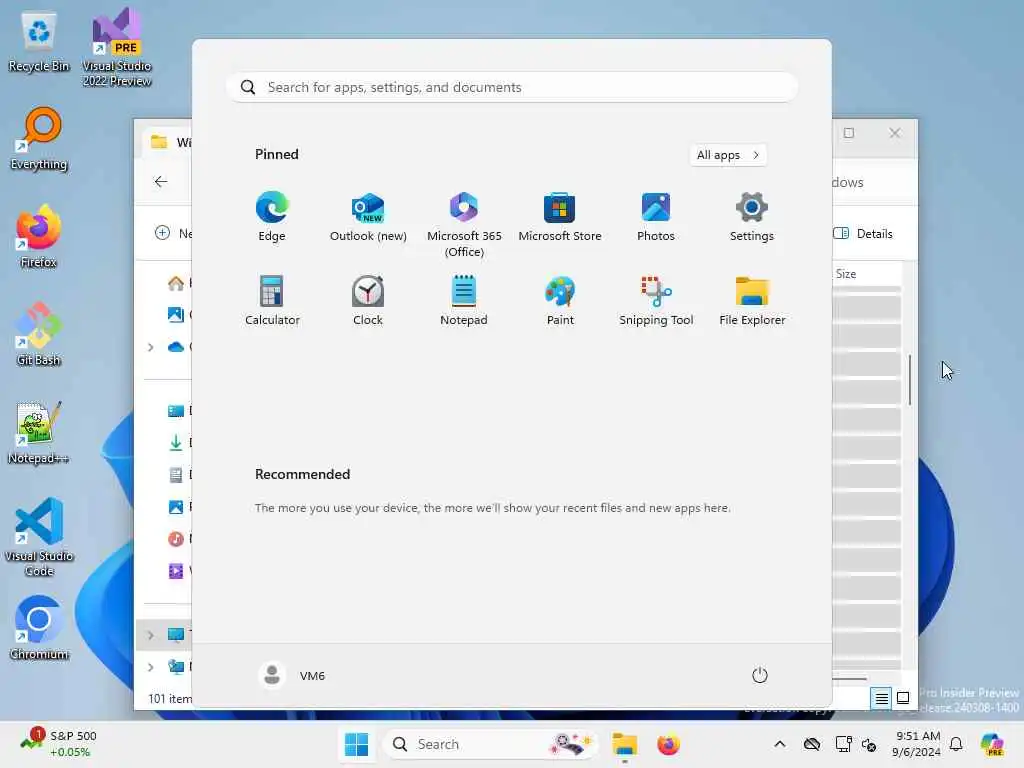
Task: Focus the Start menu search field
Action: (x=512, y=88)
